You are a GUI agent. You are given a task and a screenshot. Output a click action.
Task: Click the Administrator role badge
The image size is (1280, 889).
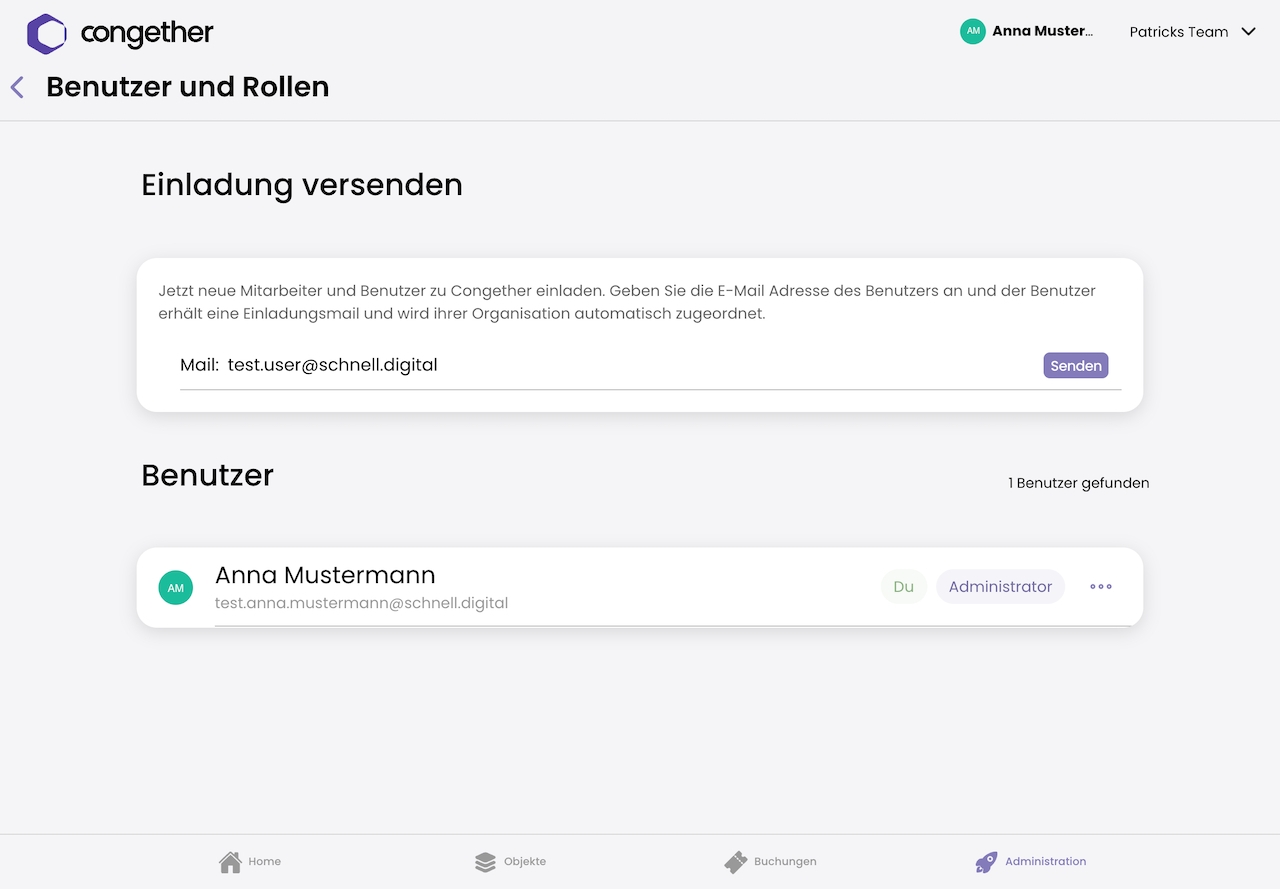(x=1000, y=587)
